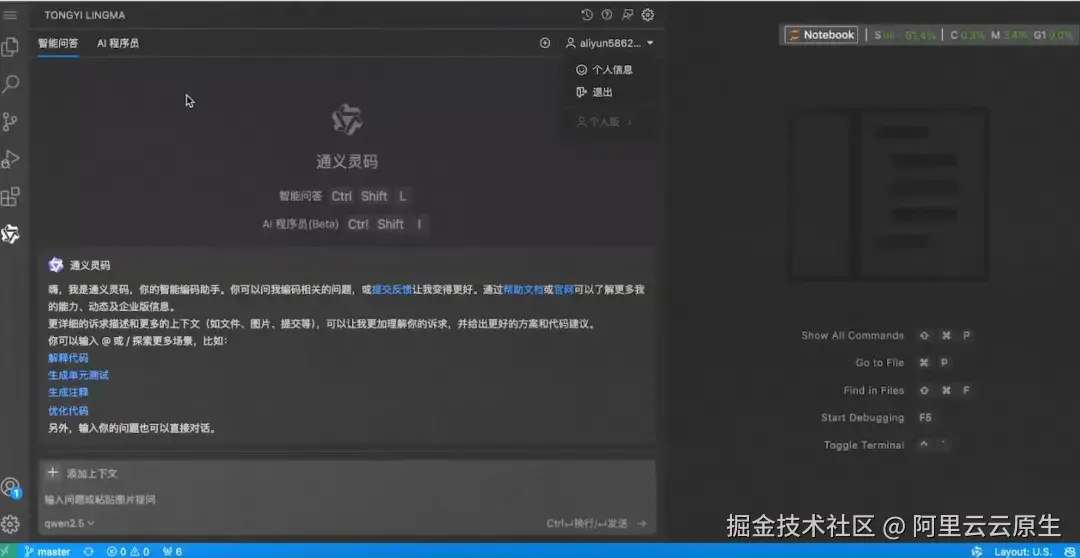Viewport: 1080px width, 558px height.
Task: Open the Extensions blocks icon
Action: pos(10,197)
